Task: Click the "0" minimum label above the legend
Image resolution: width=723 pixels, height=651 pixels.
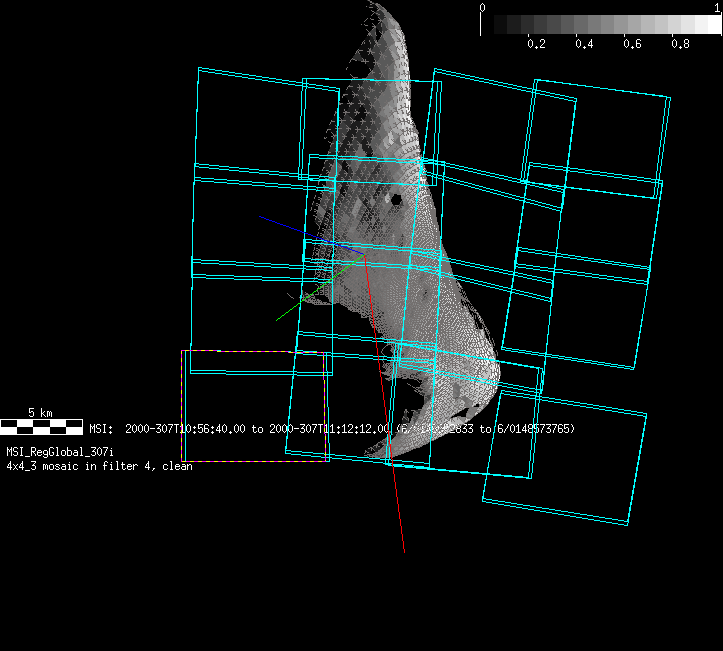Action: coord(483,7)
